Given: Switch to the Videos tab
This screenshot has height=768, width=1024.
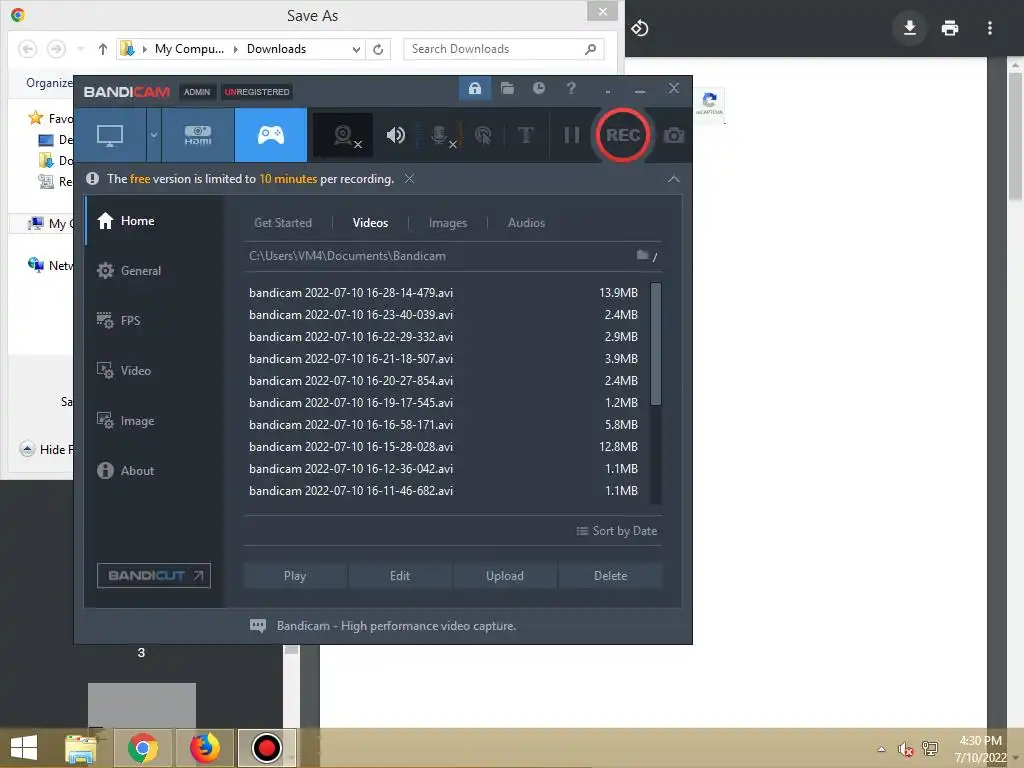Looking at the screenshot, I should [370, 223].
